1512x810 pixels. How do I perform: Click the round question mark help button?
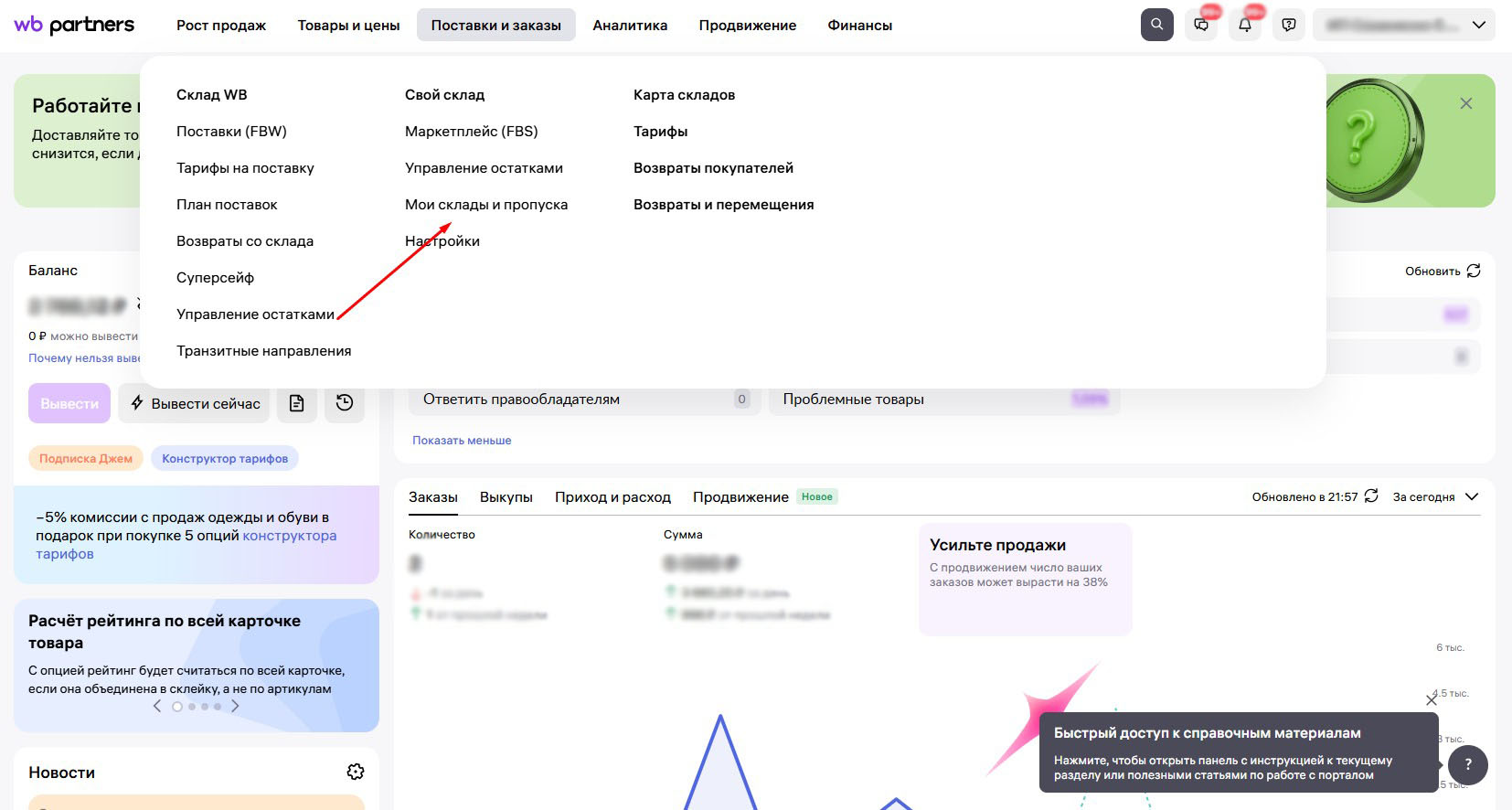1468,764
